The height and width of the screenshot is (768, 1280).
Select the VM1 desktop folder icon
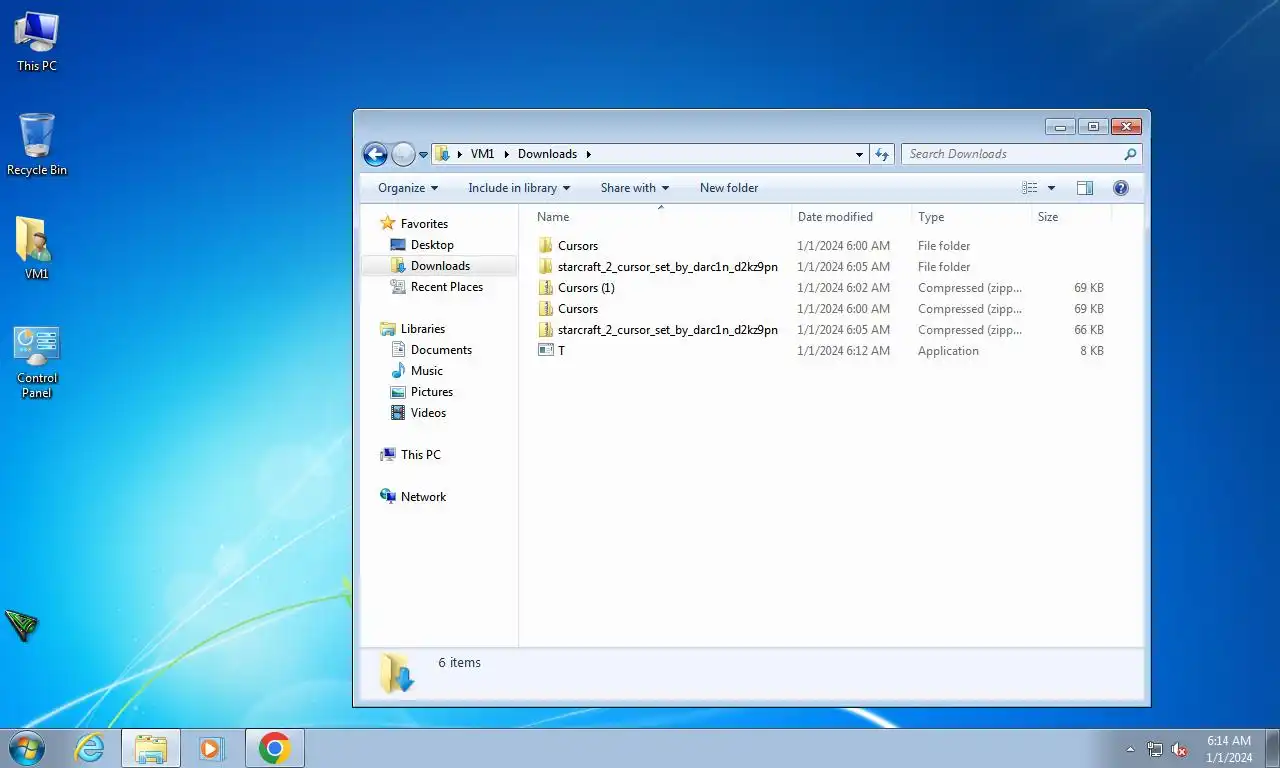(x=37, y=248)
